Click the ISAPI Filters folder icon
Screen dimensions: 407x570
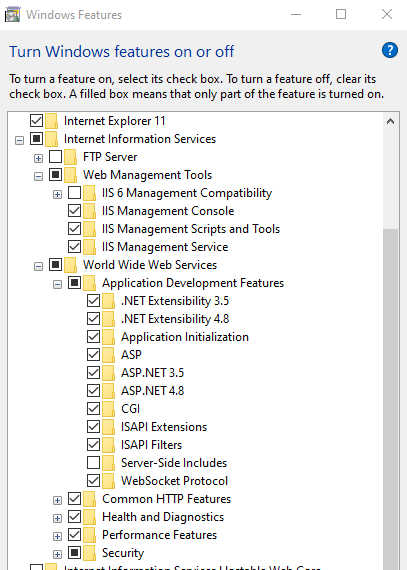108,445
